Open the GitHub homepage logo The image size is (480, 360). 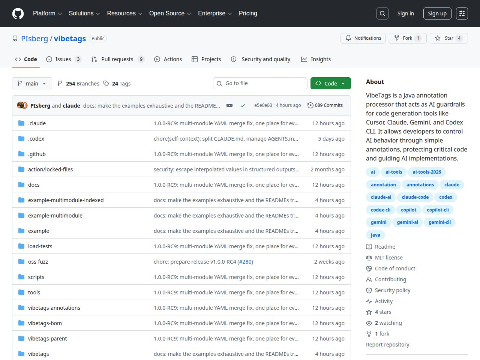tap(18, 13)
